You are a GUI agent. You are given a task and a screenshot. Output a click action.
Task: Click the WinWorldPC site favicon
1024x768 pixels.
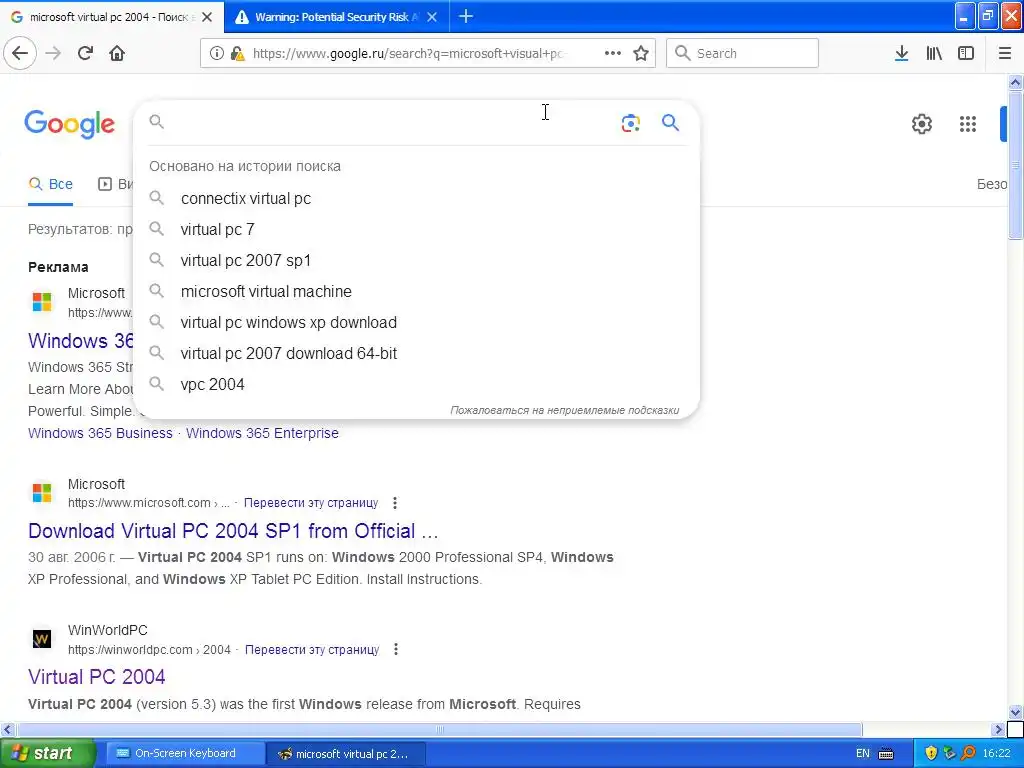(x=42, y=639)
